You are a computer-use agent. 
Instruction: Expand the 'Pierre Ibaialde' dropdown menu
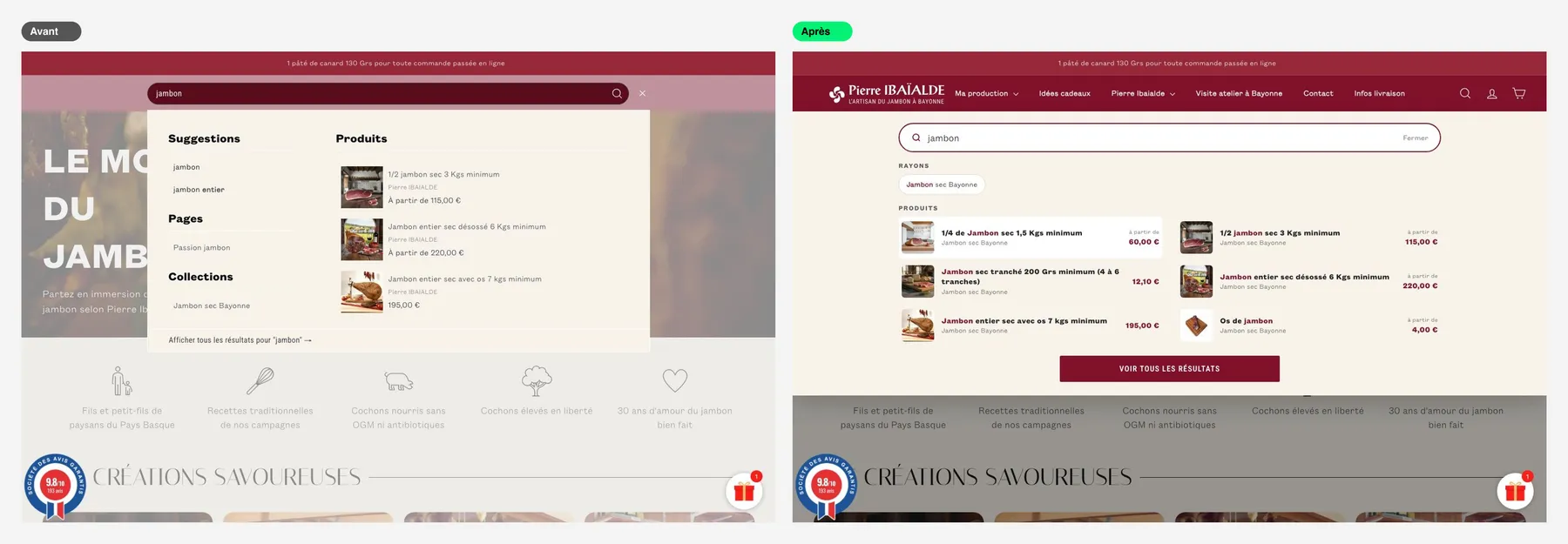pyautogui.click(x=1143, y=94)
